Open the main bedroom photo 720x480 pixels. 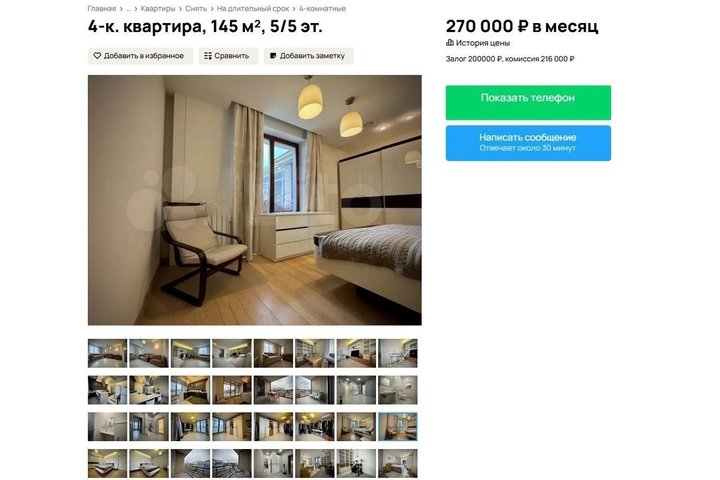point(254,200)
